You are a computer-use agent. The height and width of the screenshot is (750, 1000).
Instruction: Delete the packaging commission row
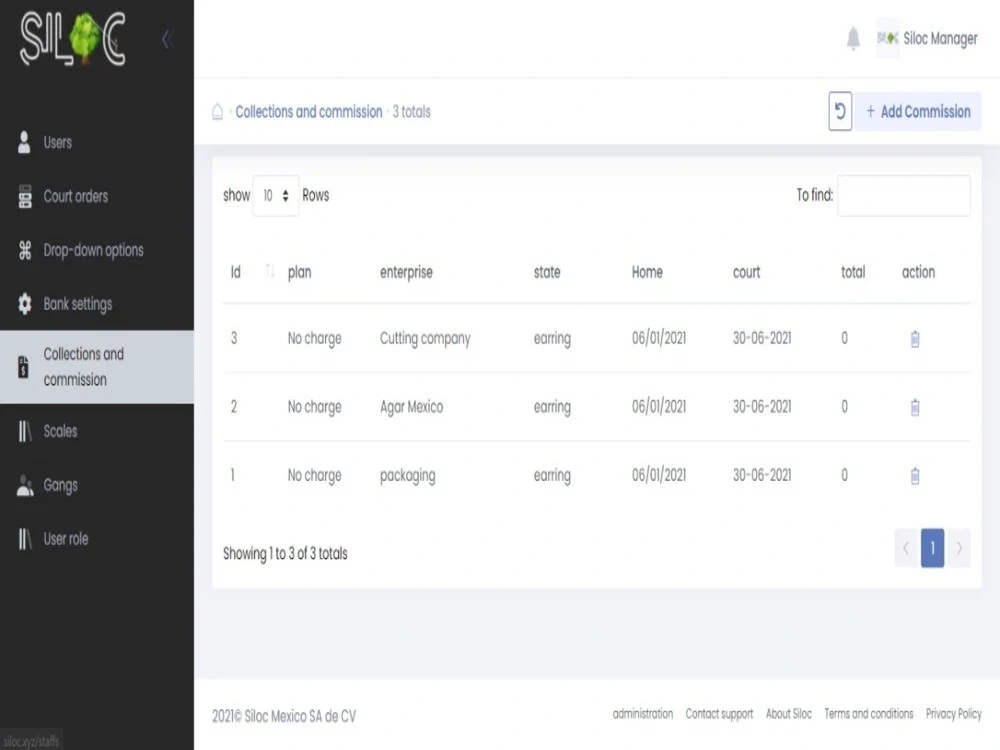[x=915, y=476]
